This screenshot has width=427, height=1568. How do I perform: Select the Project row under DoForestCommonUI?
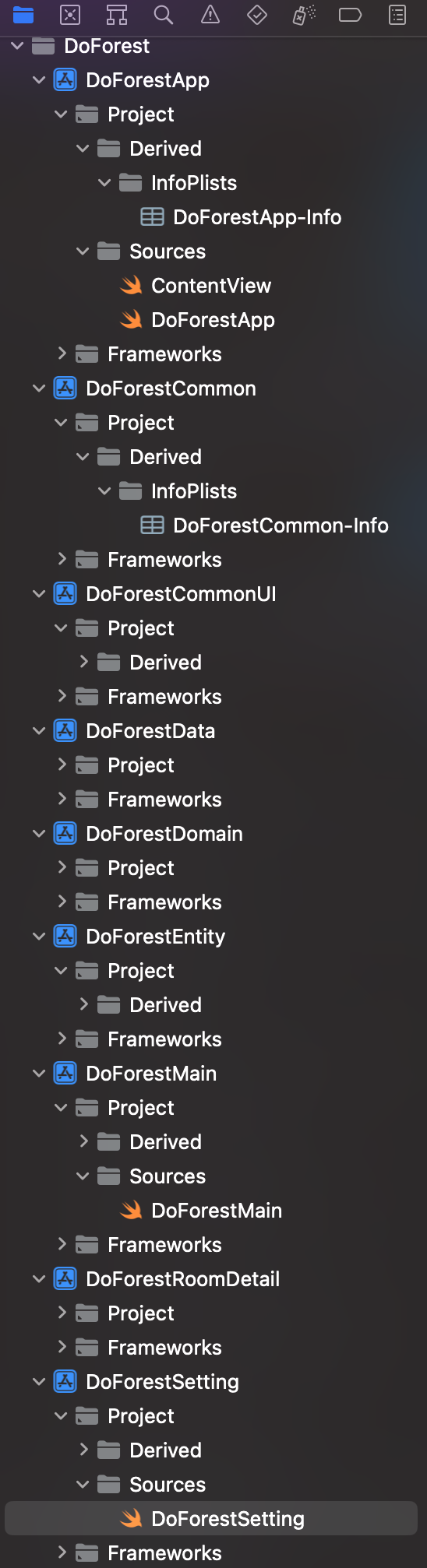[213, 628]
